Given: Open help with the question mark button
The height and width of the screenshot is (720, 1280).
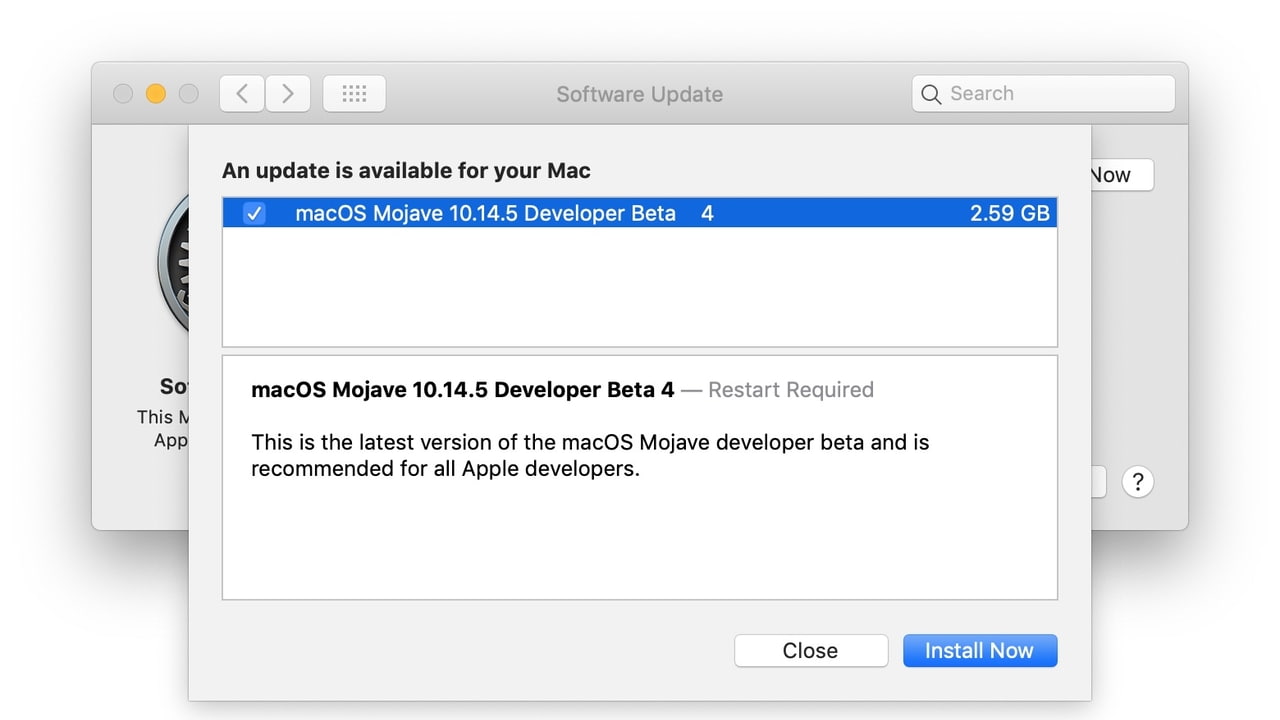Looking at the screenshot, I should pyautogui.click(x=1137, y=482).
